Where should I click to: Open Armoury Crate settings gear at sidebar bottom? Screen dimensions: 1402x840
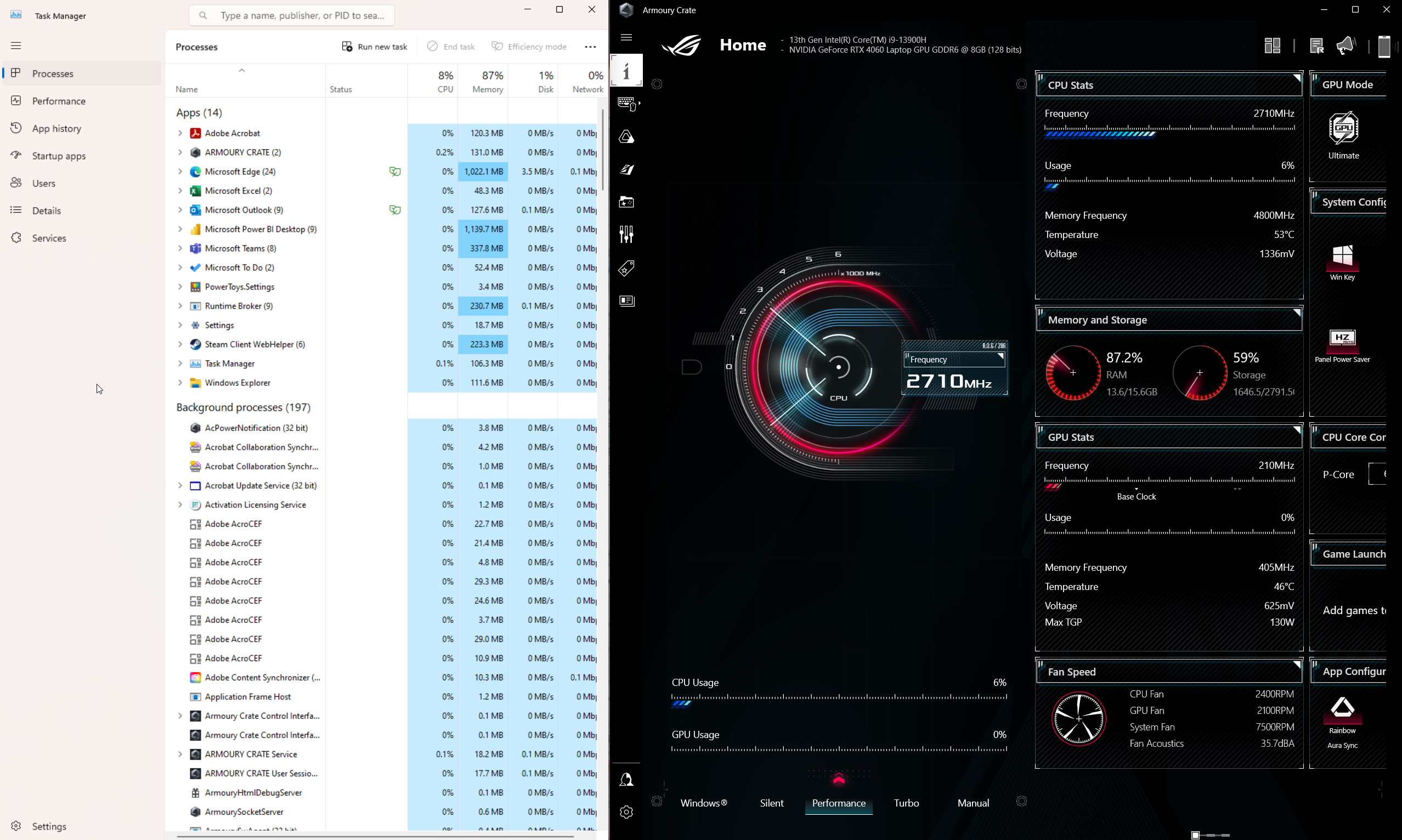point(626,811)
